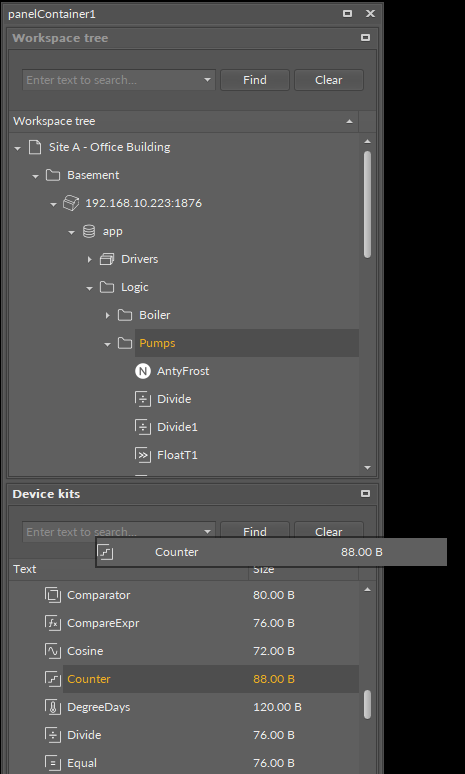
Task: Click the Divide1 block icon in workspace tree
Action: 143,426
